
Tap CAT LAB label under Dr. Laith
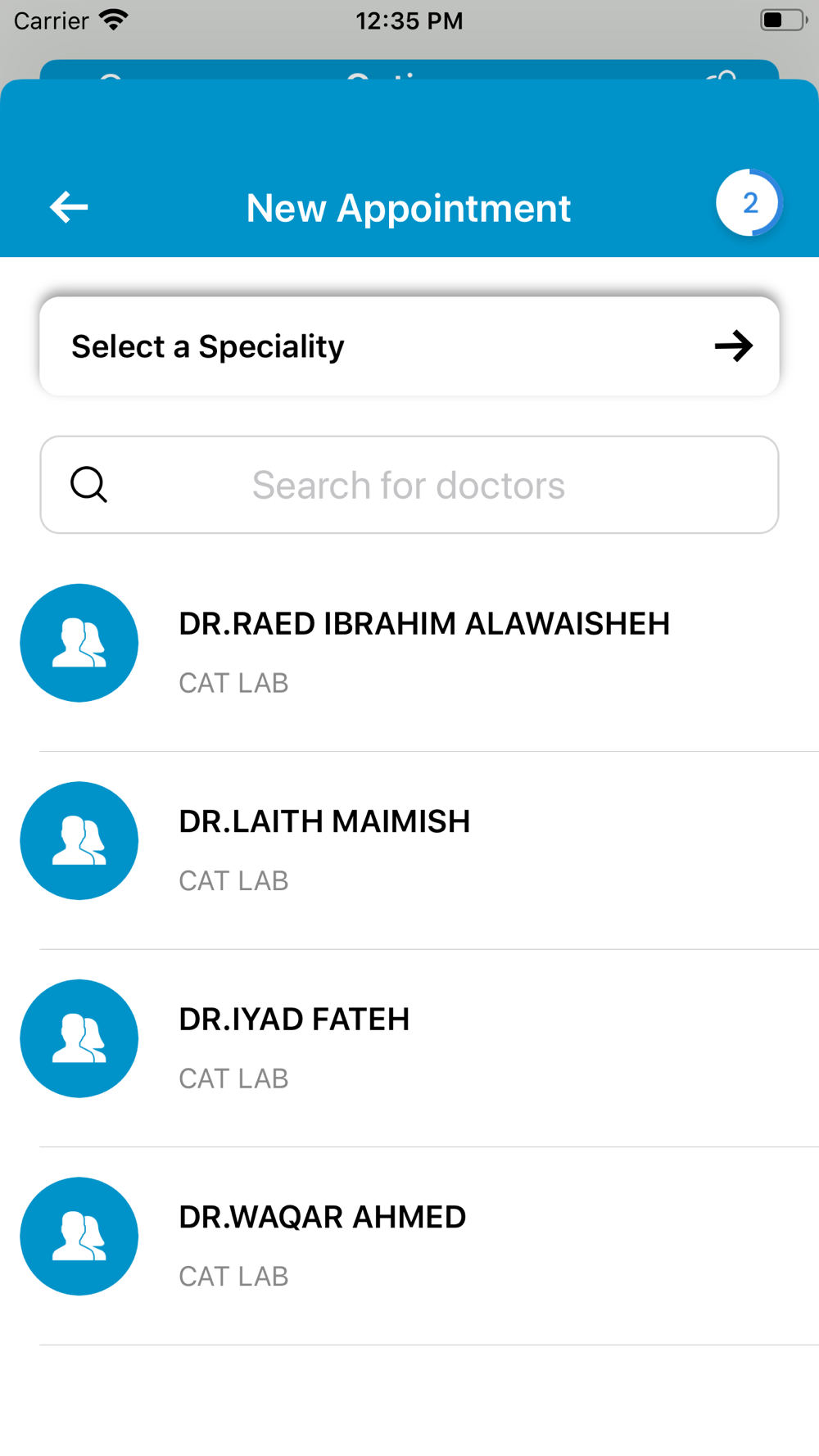click(233, 881)
